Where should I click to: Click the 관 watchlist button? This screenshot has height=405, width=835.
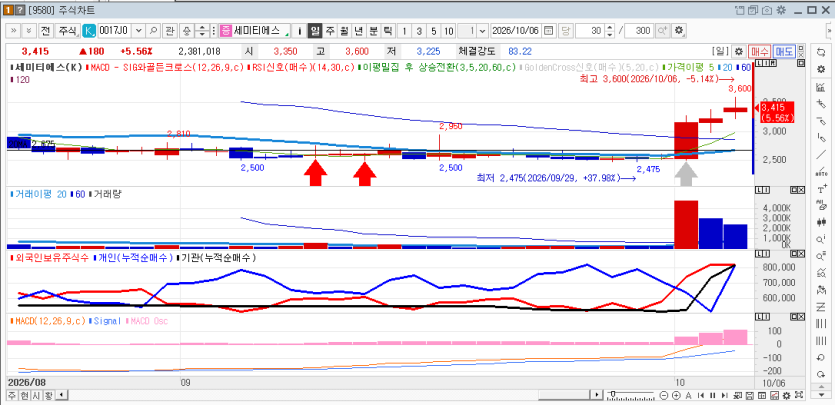click(169, 31)
